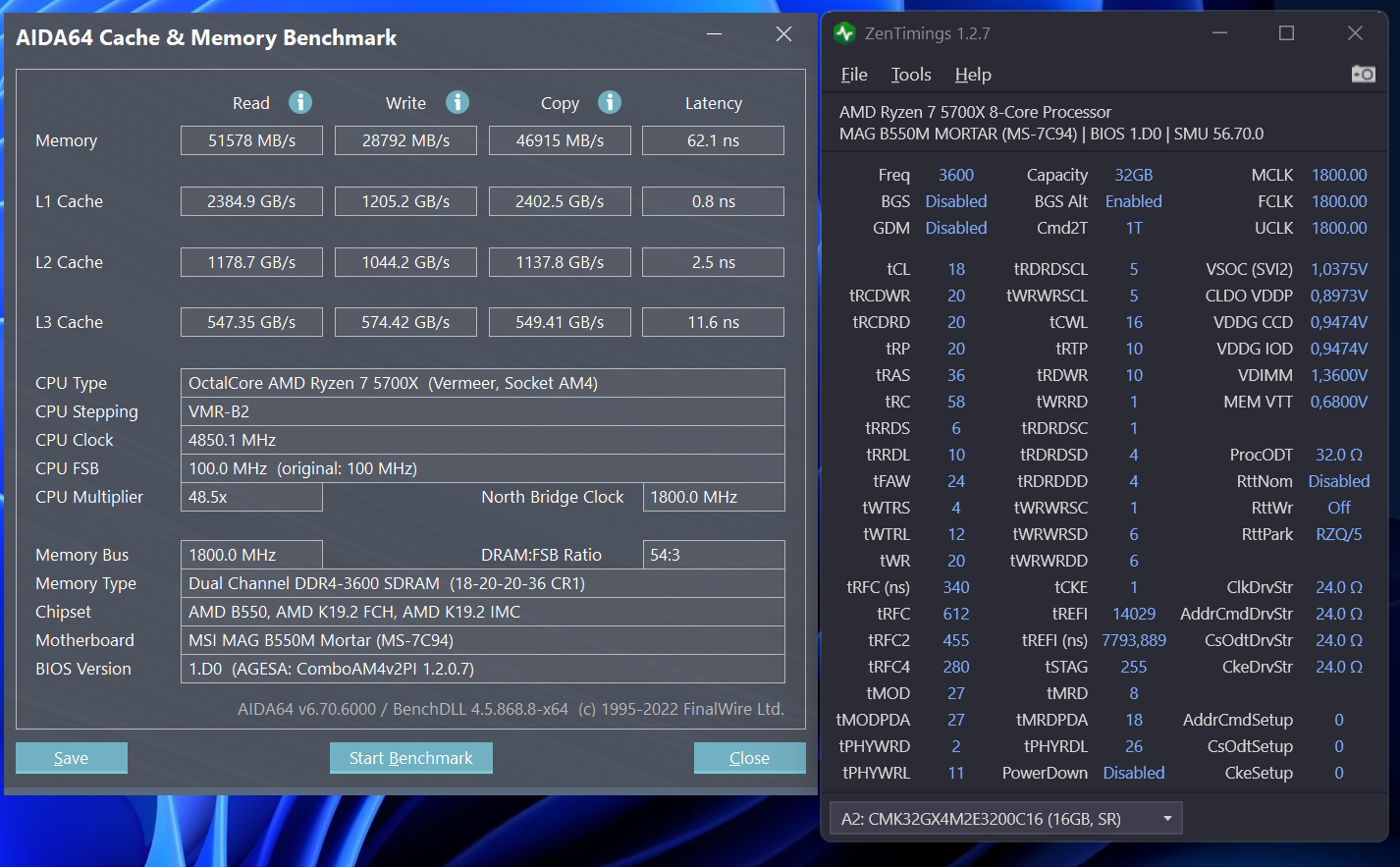This screenshot has width=1400, height=867.
Task: Click the L3 Cache Latency value 11.6 ns
Action: pos(713,322)
